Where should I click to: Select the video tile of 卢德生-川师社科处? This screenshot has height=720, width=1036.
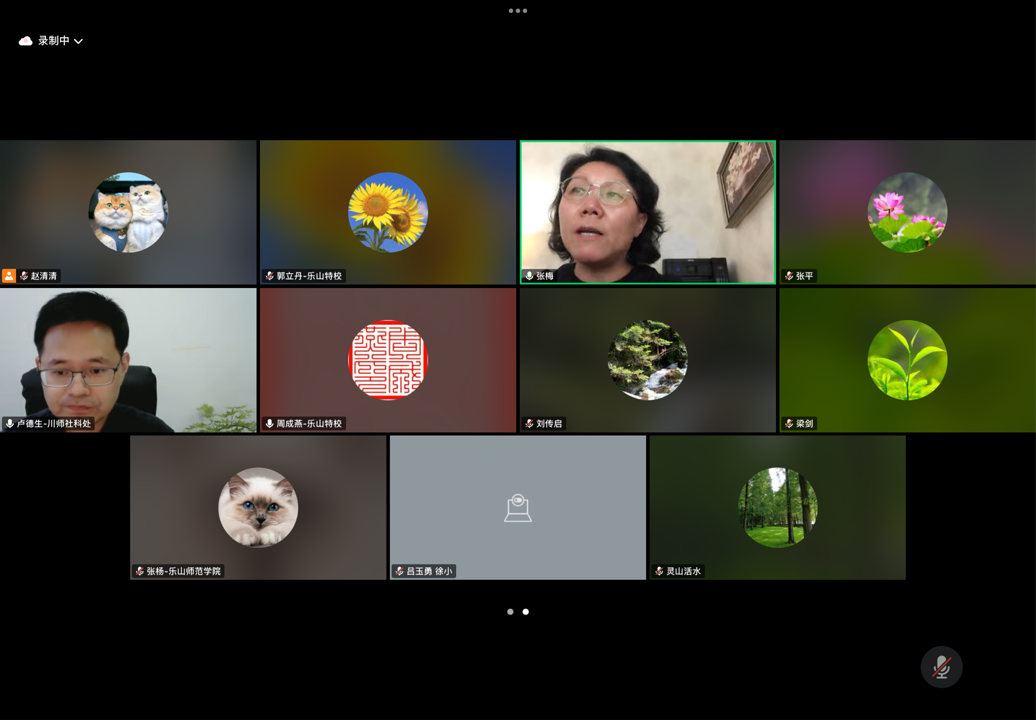(x=128, y=358)
